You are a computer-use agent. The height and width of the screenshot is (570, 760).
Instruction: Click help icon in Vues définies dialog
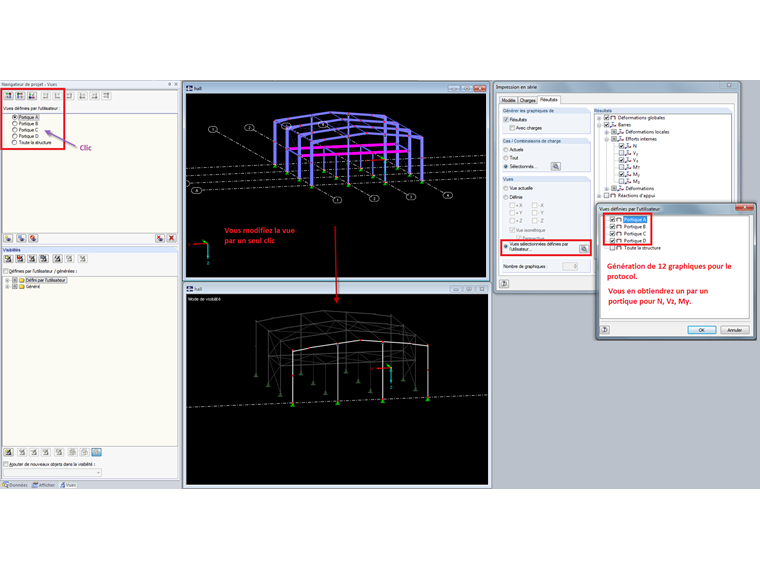pyautogui.click(x=605, y=330)
